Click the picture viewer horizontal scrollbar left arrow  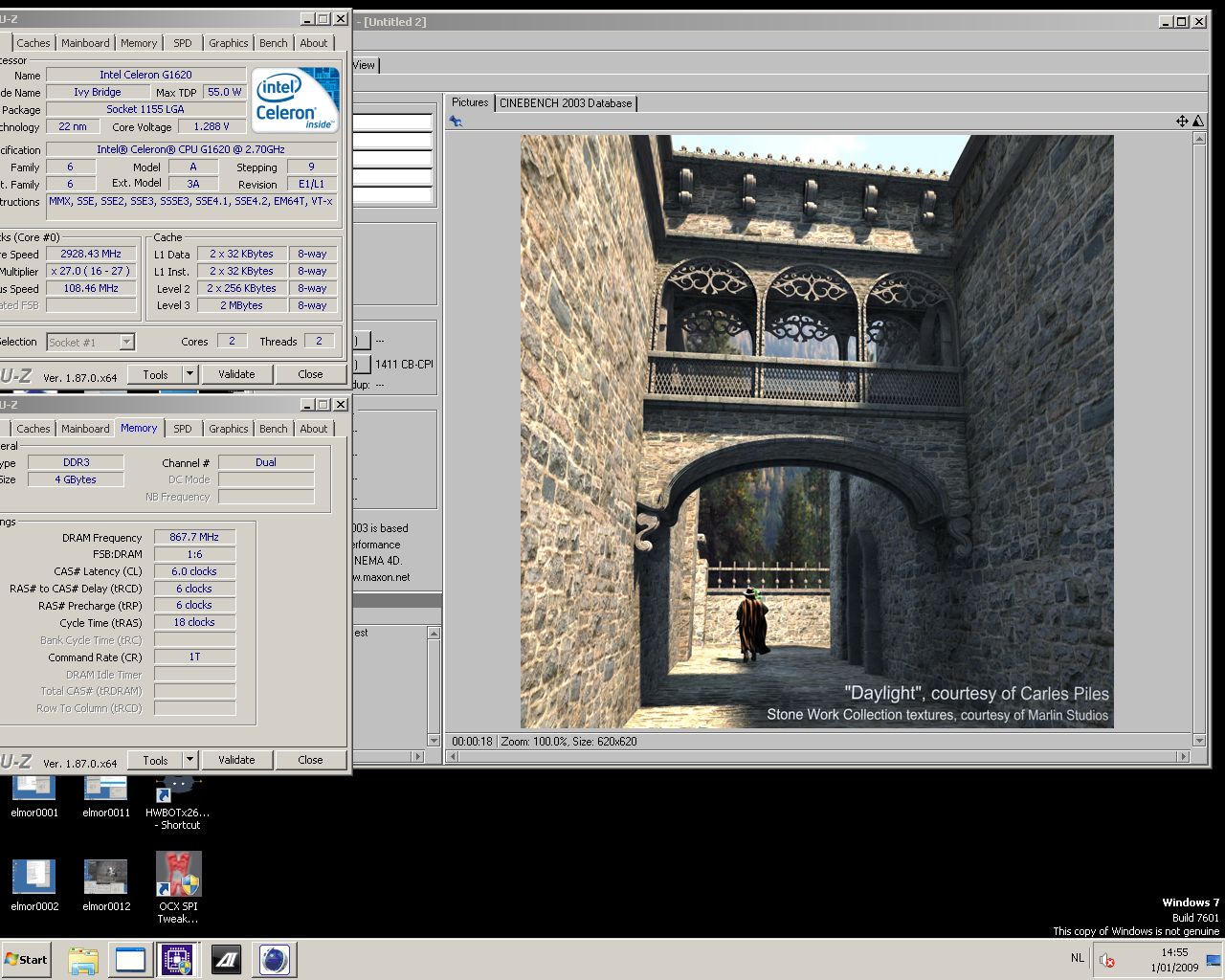(455, 756)
